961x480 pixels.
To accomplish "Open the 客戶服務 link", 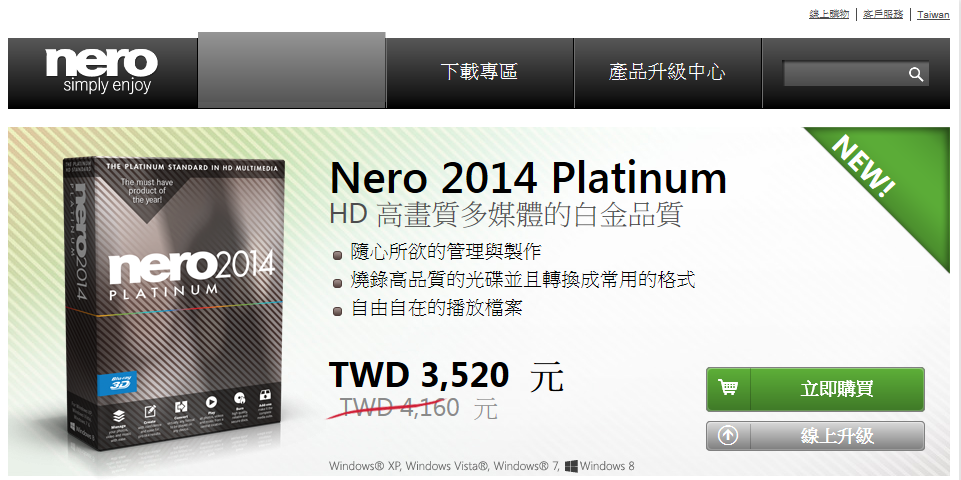I will click(883, 14).
